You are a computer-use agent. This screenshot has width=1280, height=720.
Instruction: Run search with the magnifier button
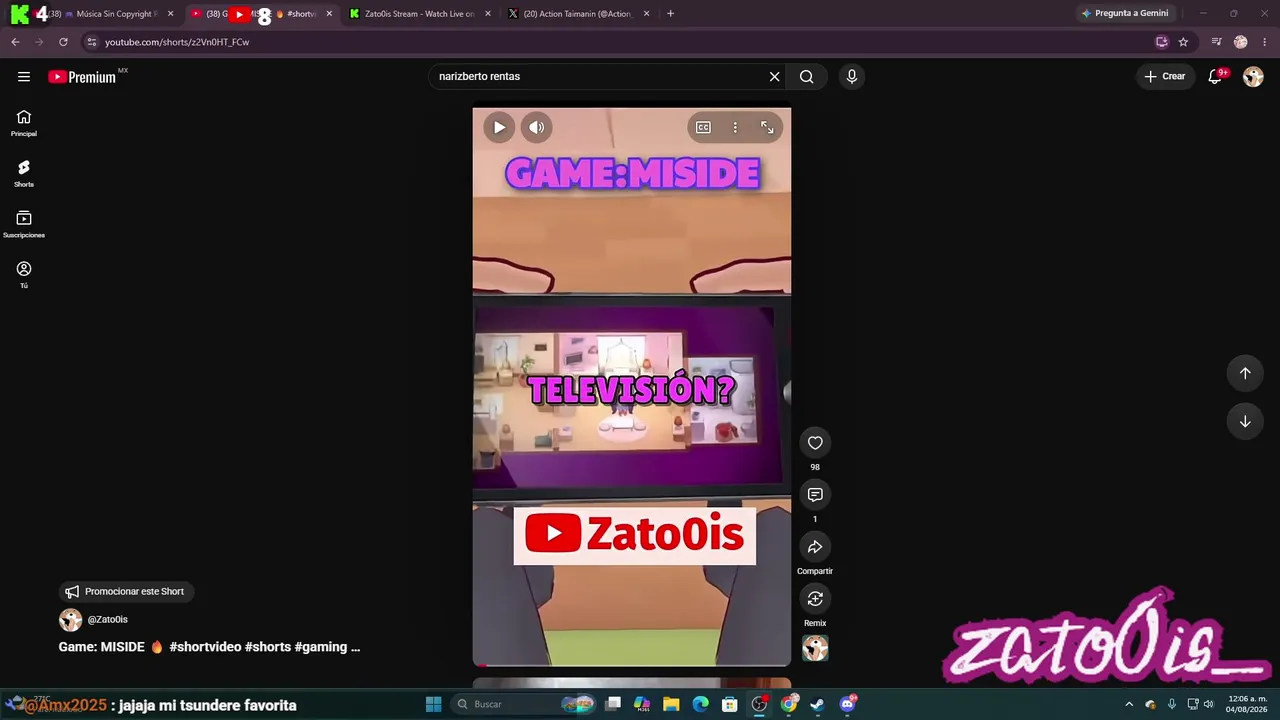pos(806,76)
